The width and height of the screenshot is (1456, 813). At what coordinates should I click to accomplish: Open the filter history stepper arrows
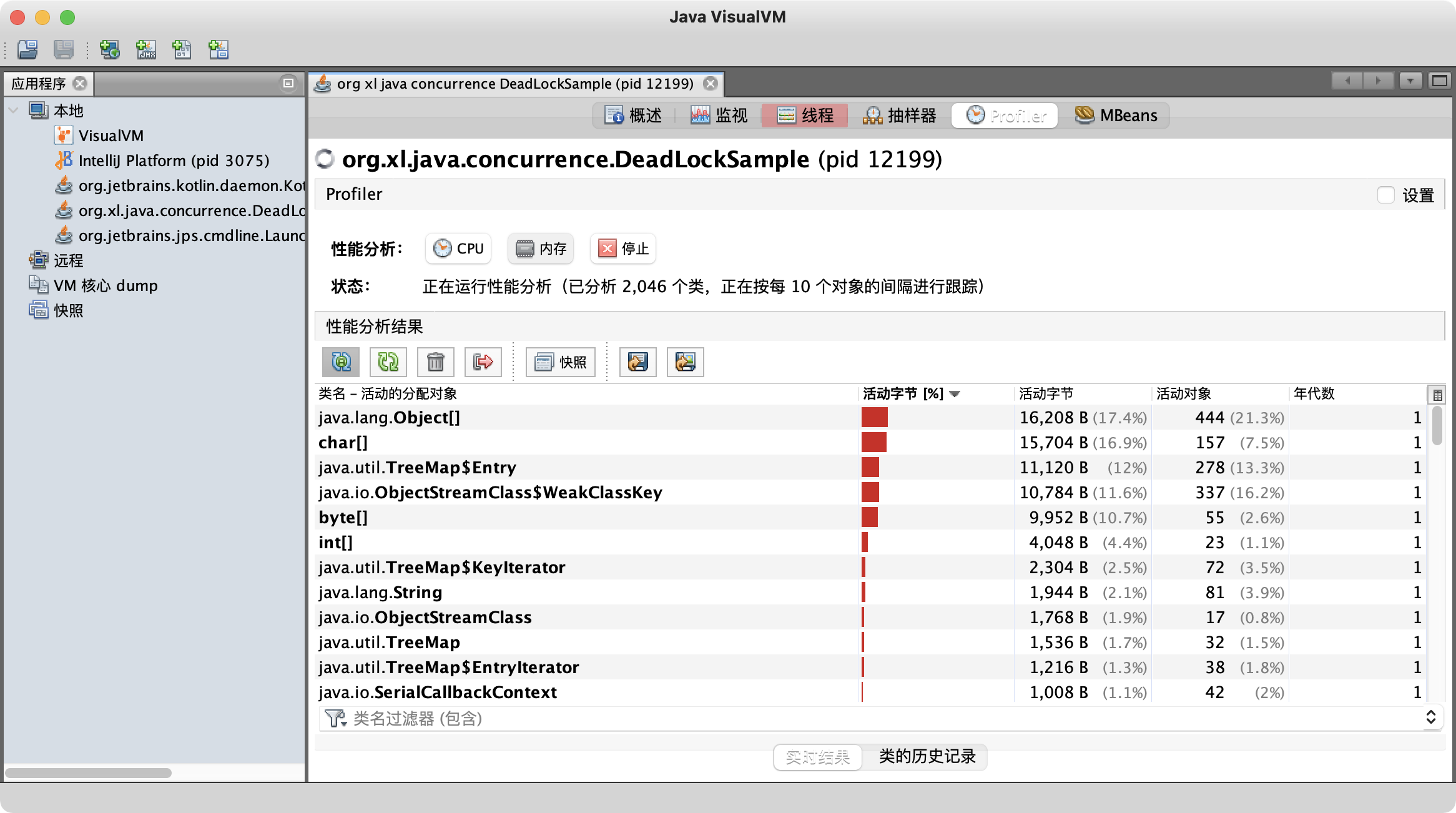coord(1431,717)
